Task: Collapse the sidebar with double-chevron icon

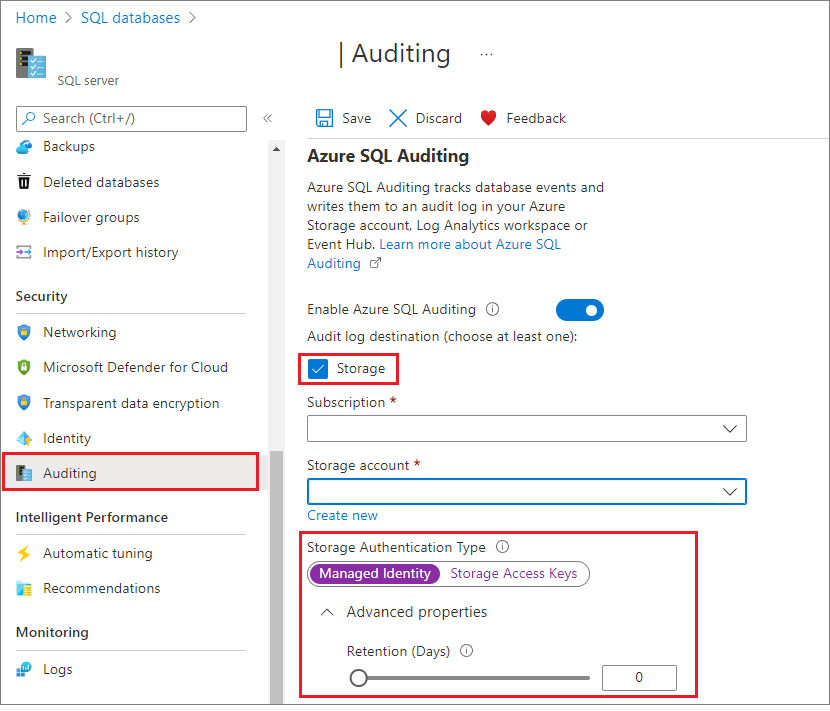Action: 268,118
